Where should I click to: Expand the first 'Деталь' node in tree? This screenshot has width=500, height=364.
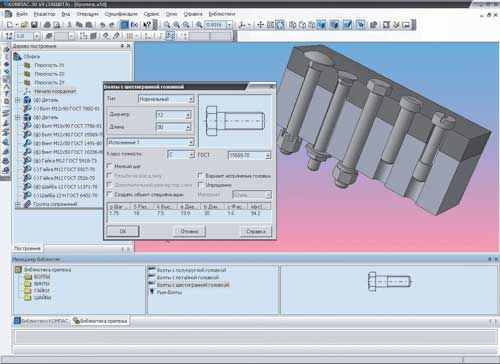[18, 100]
